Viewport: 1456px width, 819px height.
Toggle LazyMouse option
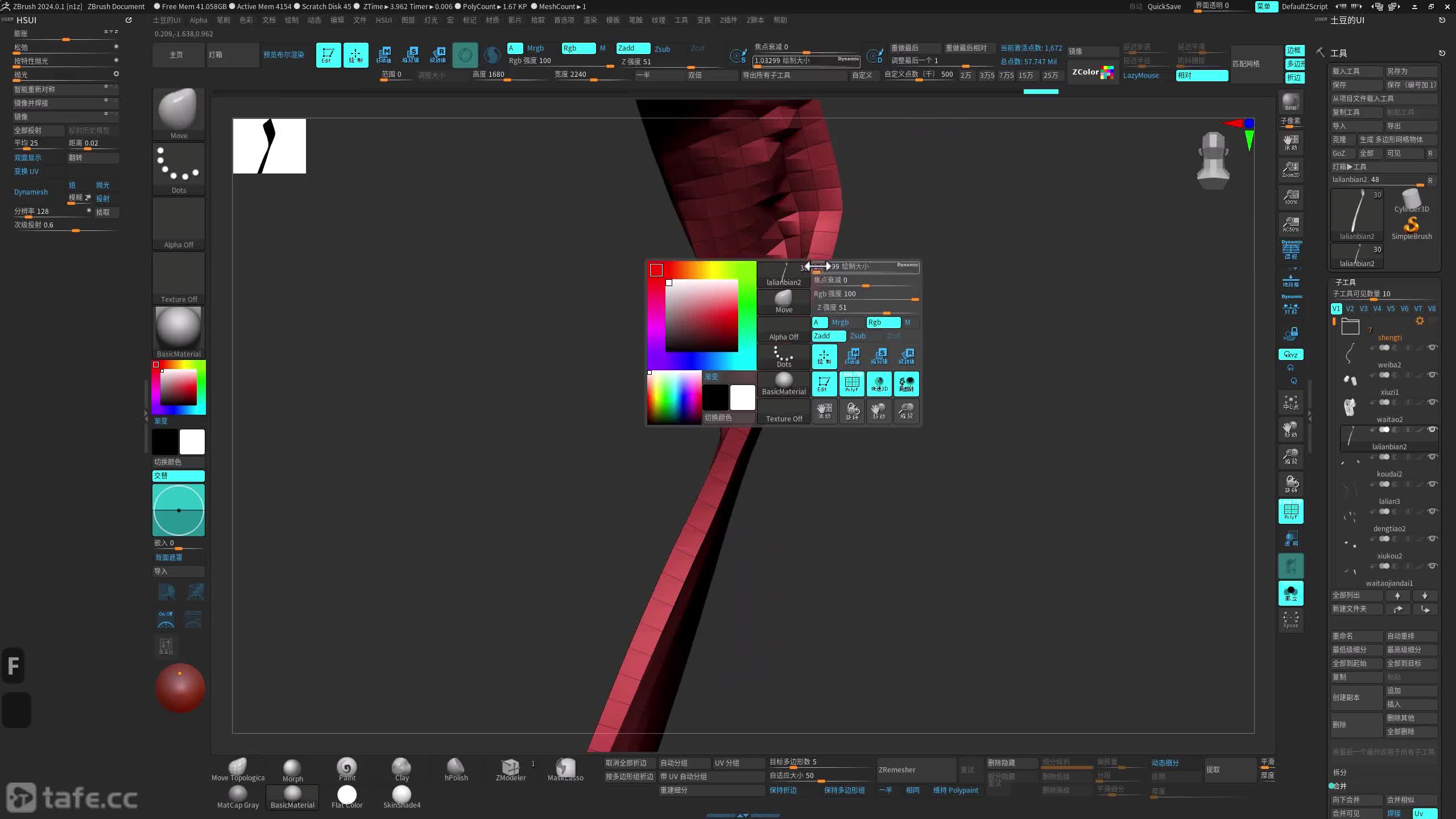[x=1141, y=75]
